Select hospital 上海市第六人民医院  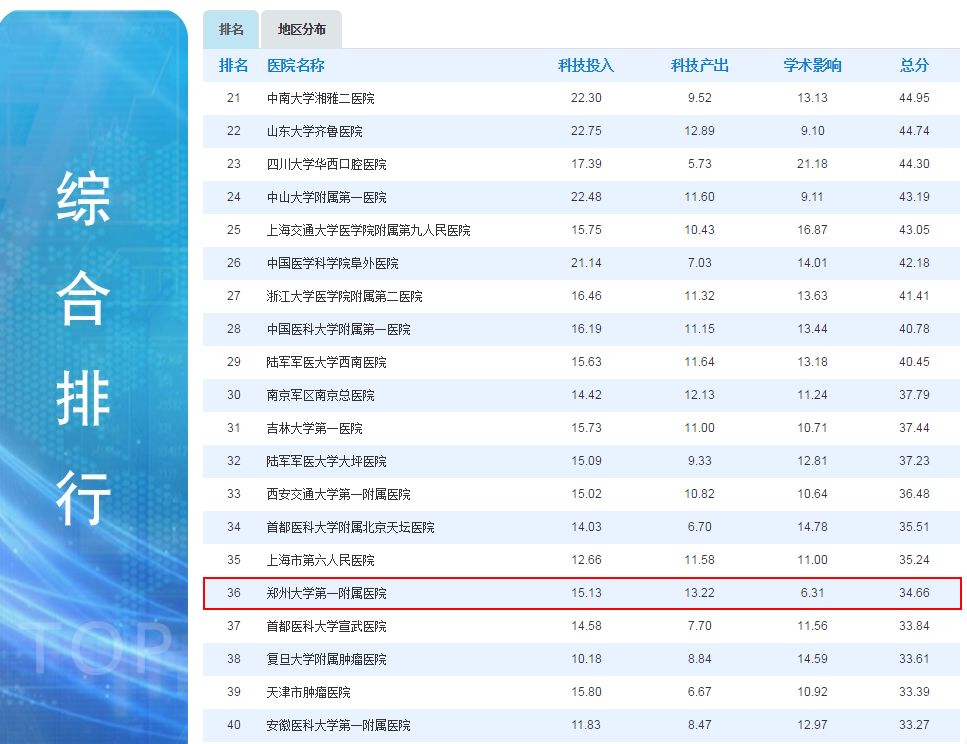pyautogui.click(x=320, y=560)
